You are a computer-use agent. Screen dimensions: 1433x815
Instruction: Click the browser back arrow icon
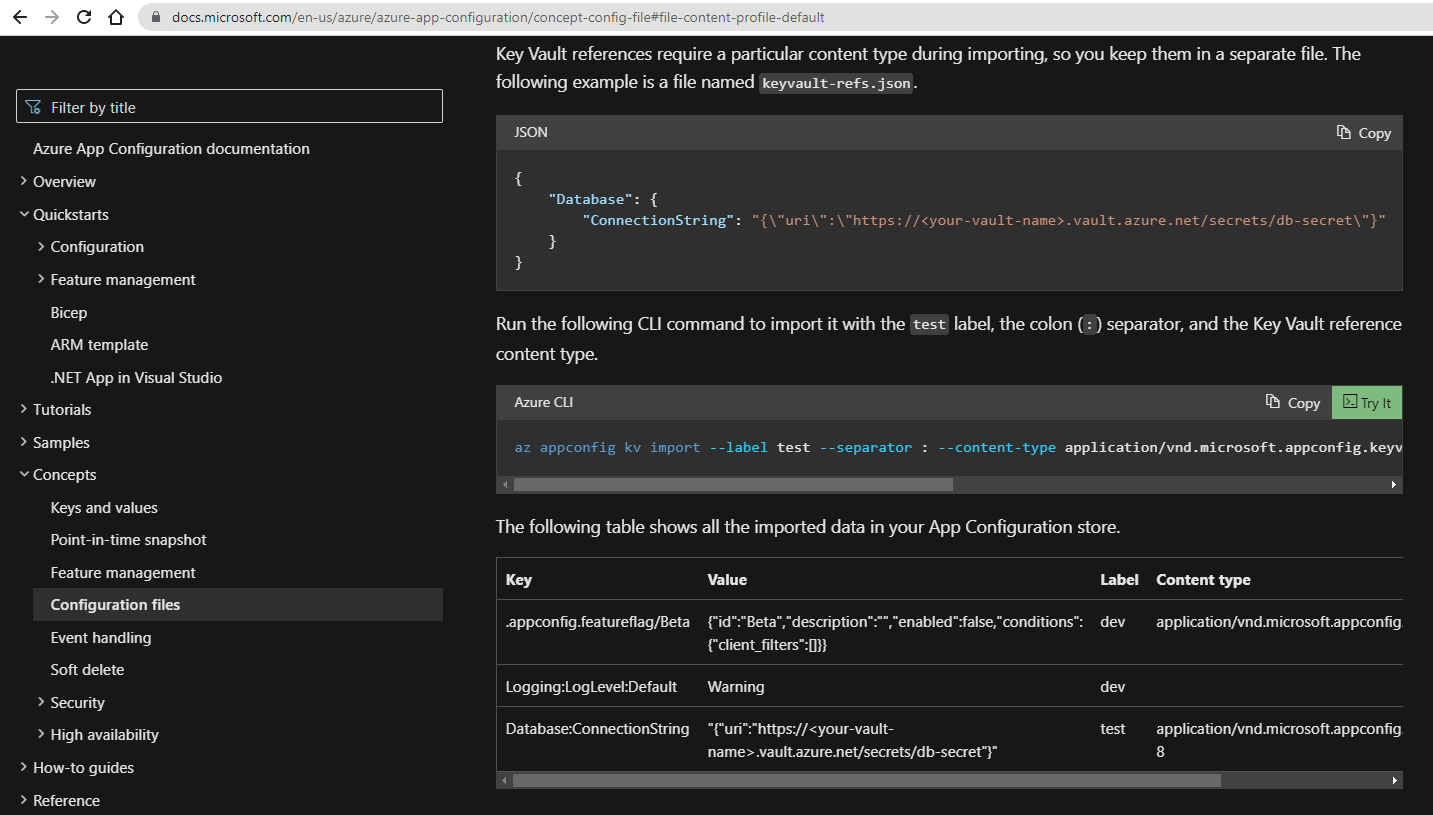coord(18,17)
